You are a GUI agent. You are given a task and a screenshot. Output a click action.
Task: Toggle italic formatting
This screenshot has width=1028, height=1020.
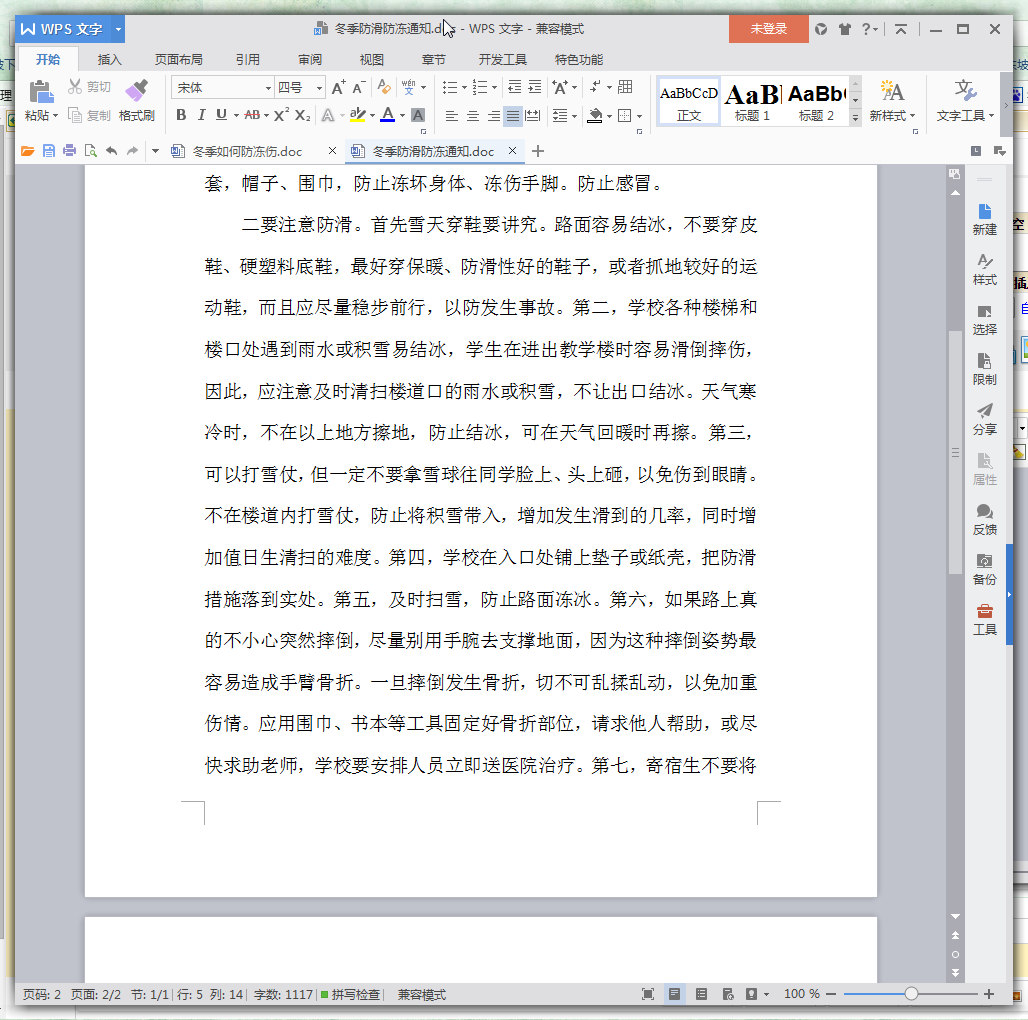(x=201, y=115)
